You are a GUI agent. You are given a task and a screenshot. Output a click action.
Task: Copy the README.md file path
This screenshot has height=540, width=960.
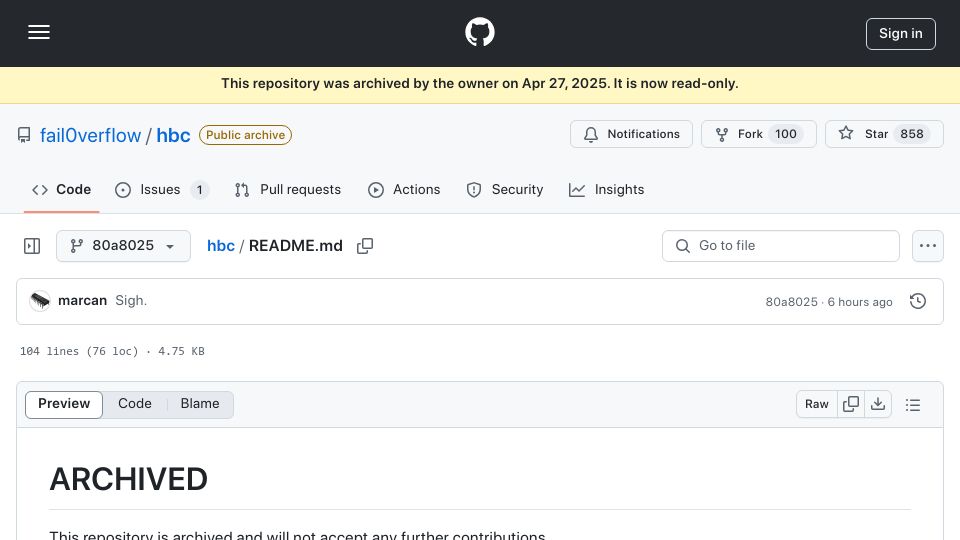(x=365, y=246)
